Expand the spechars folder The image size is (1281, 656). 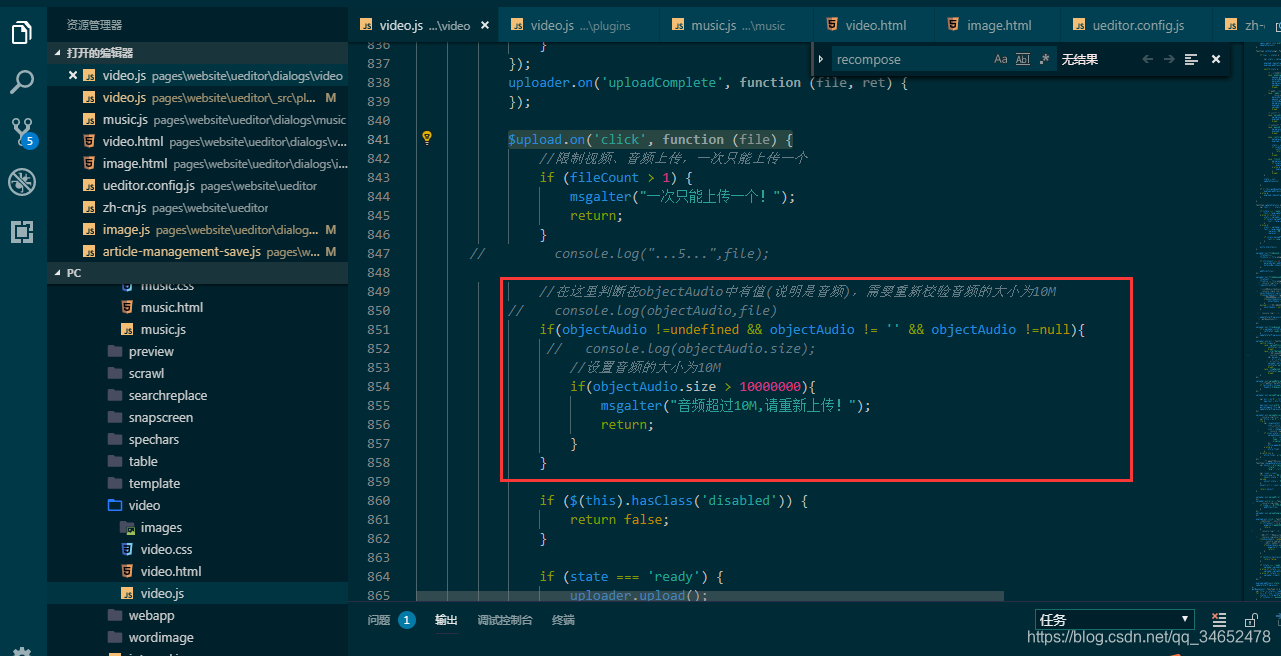point(154,439)
